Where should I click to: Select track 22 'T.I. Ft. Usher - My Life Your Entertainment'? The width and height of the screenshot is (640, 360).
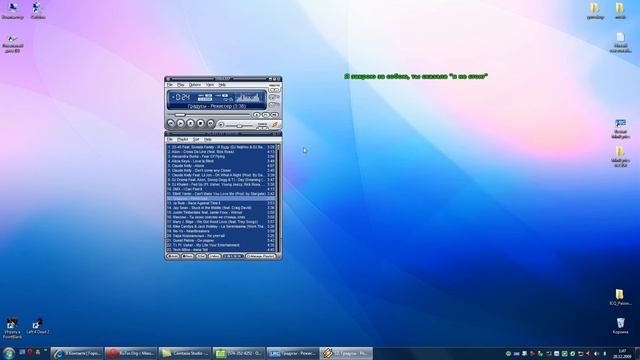coord(221,245)
